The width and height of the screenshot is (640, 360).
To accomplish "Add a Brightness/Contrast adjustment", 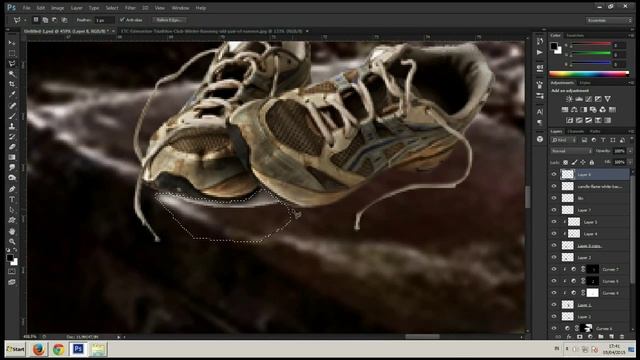I will click(569, 99).
